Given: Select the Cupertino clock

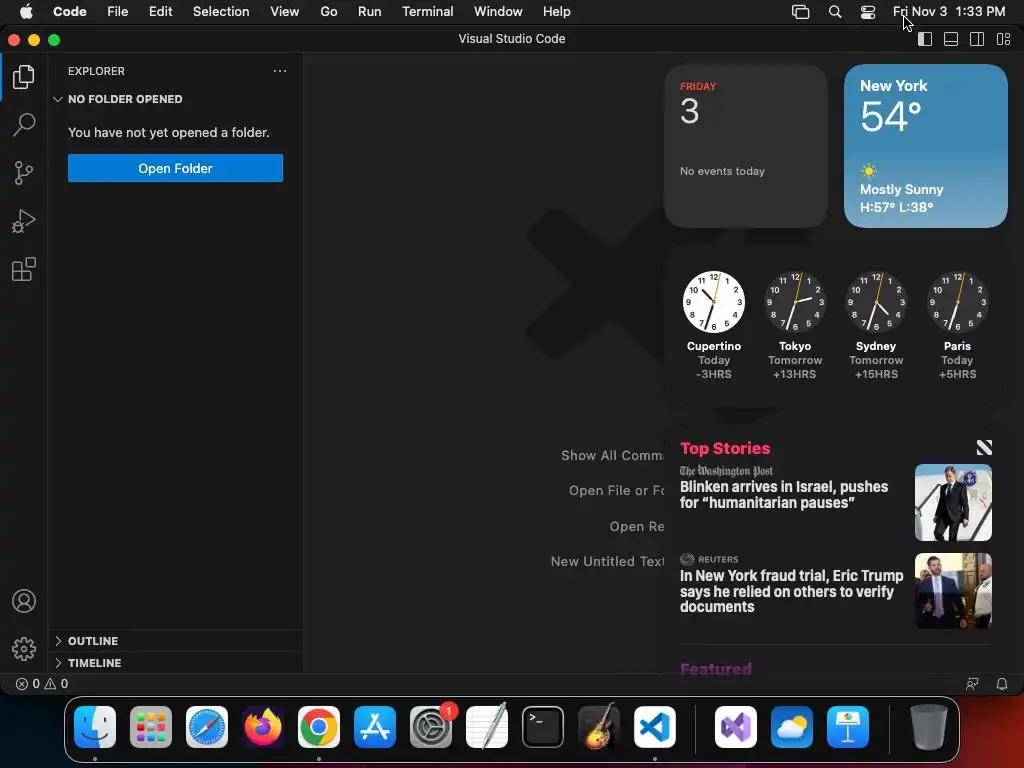Looking at the screenshot, I should point(714,325).
